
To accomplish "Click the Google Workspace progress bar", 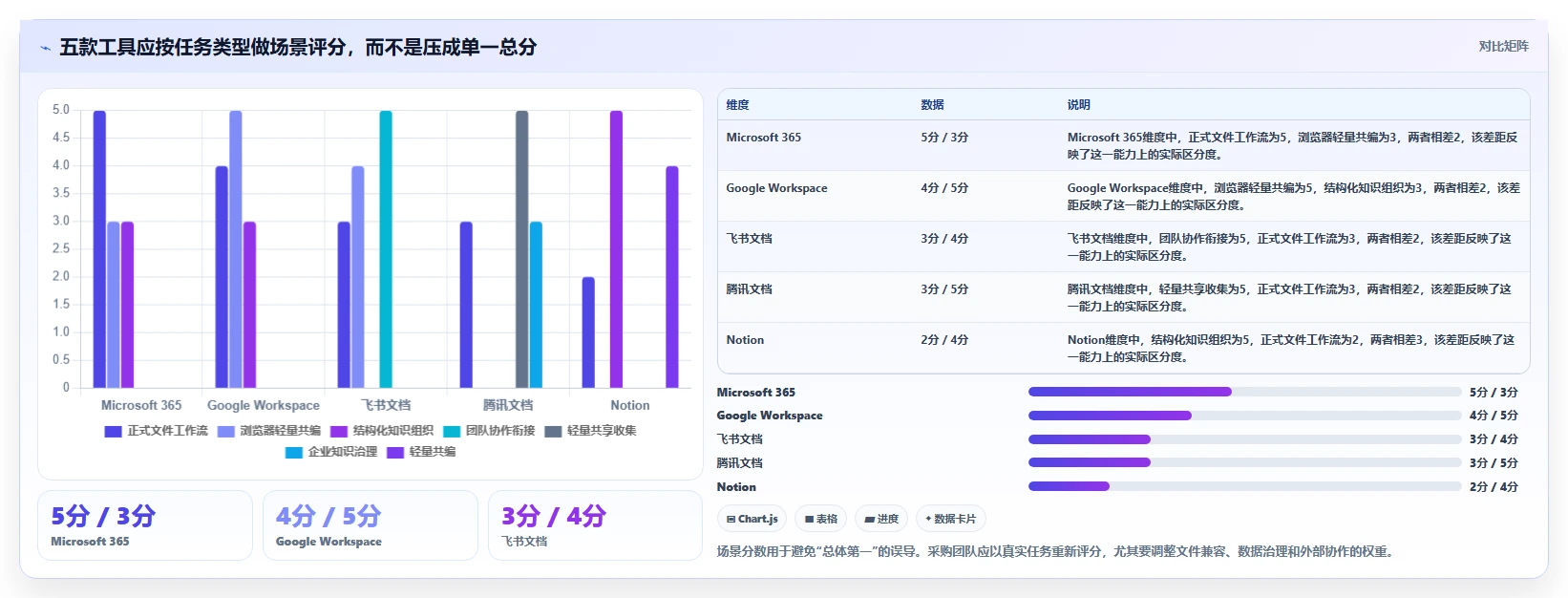I will pyautogui.click(x=1244, y=416).
